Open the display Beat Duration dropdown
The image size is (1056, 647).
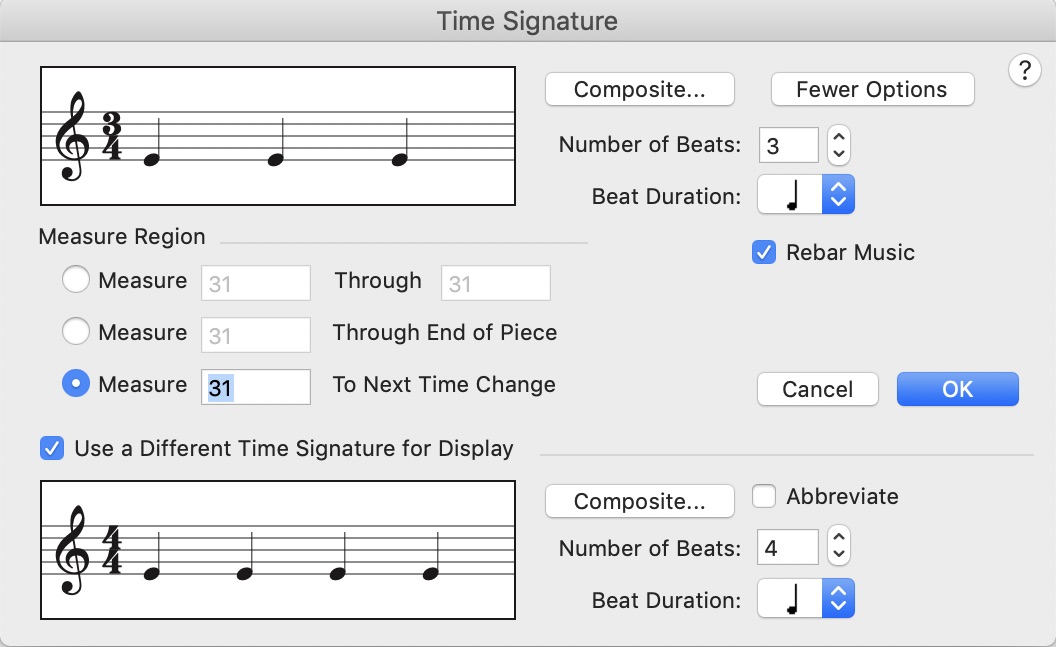807,599
